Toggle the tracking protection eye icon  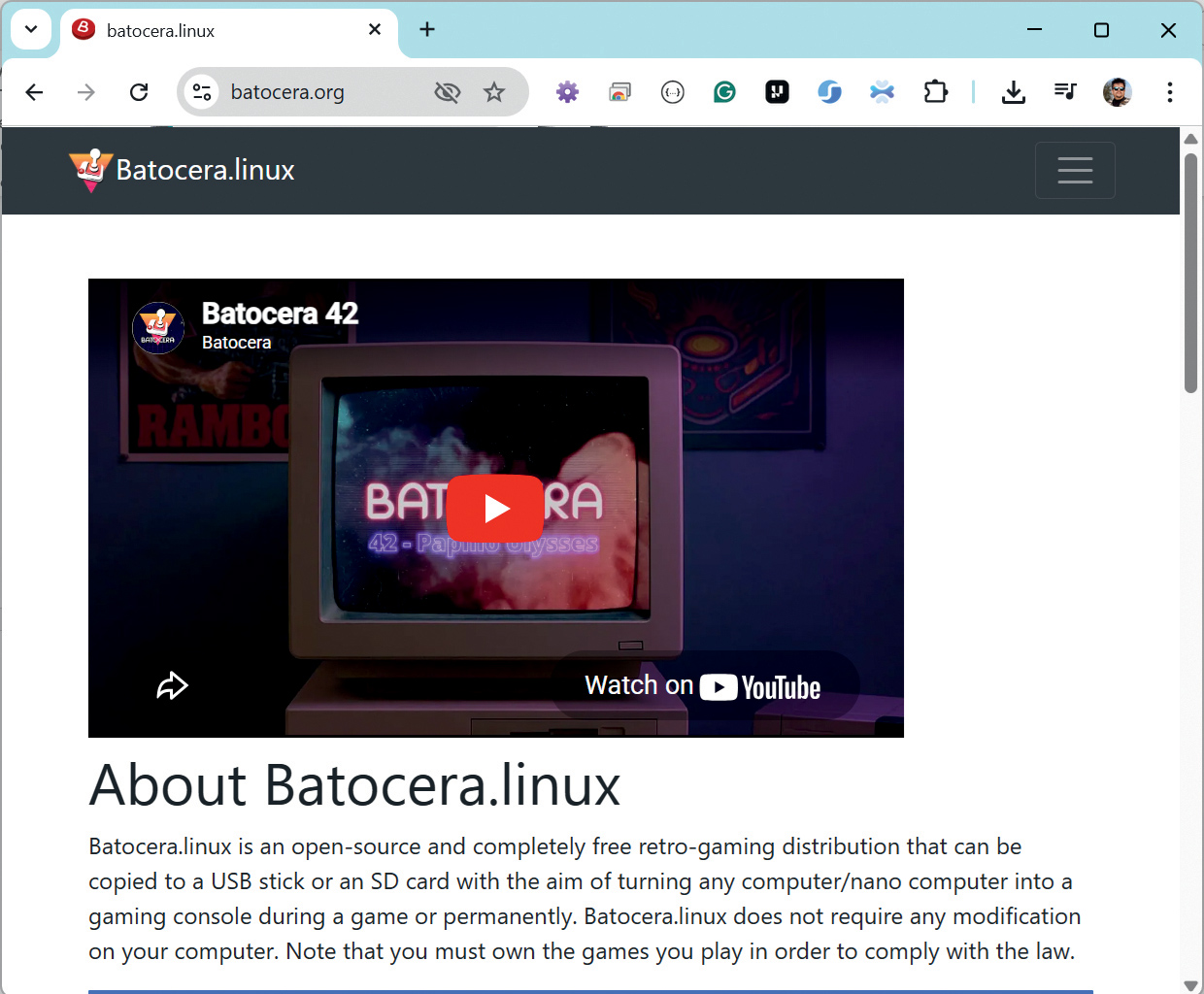tap(447, 92)
